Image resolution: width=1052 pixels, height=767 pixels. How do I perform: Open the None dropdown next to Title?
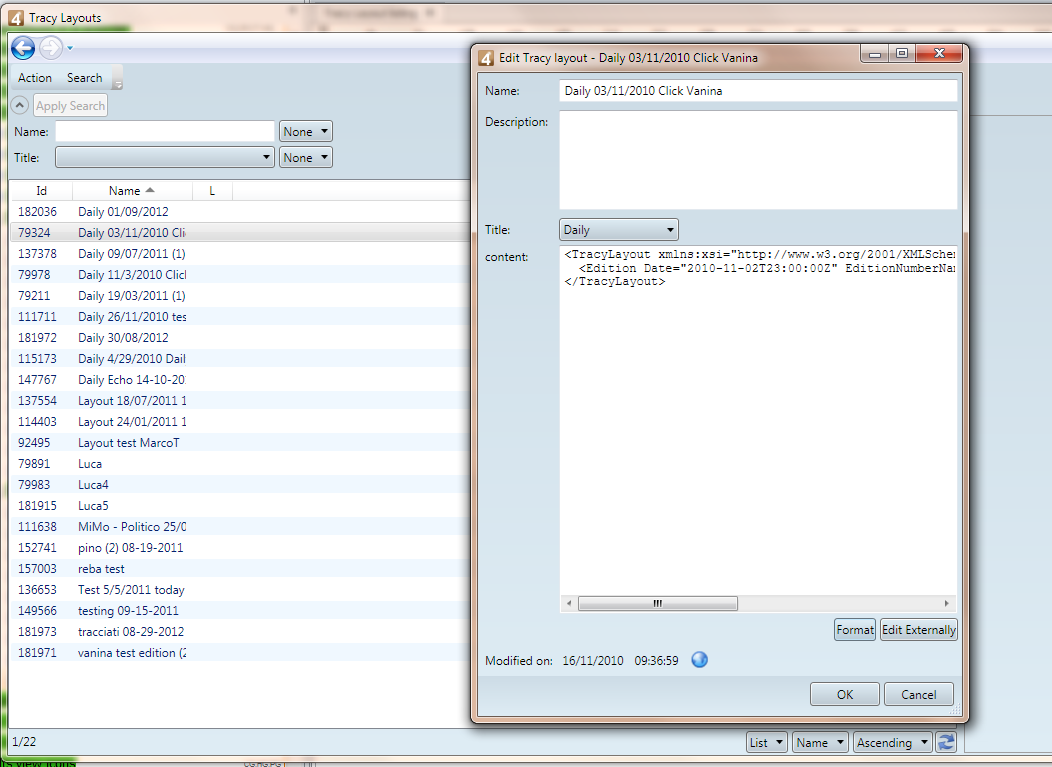[306, 158]
